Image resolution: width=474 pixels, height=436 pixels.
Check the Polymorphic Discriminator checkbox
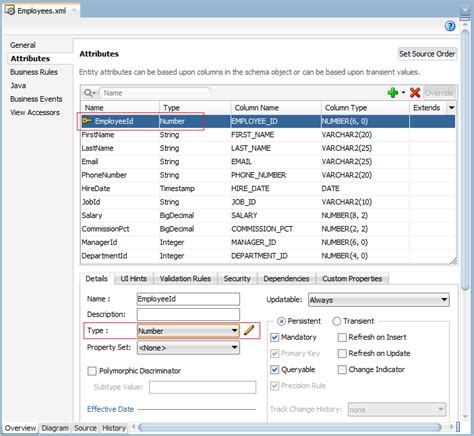pos(92,371)
